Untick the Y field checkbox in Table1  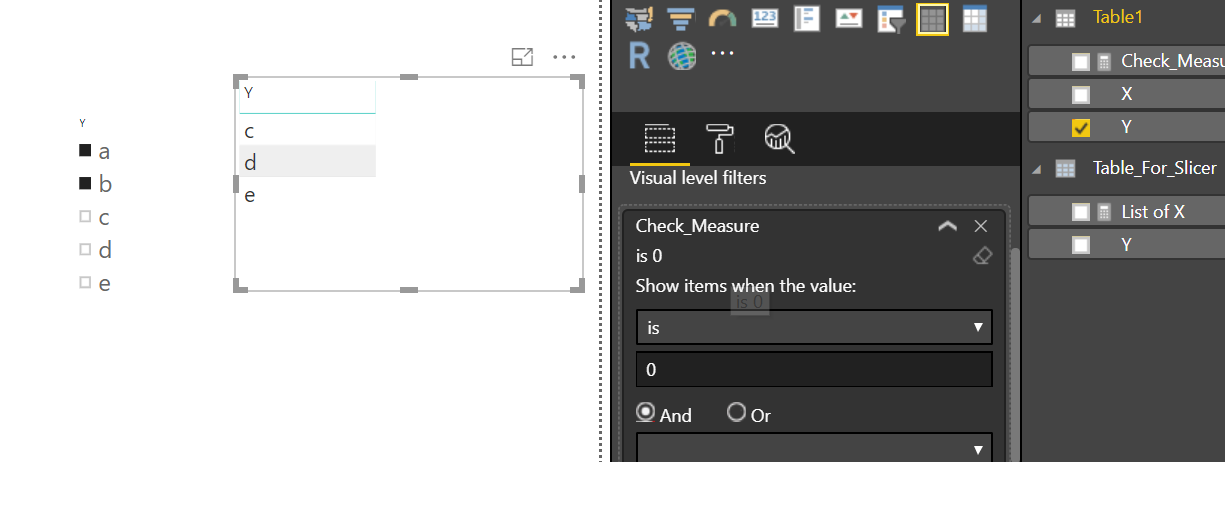1081,128
